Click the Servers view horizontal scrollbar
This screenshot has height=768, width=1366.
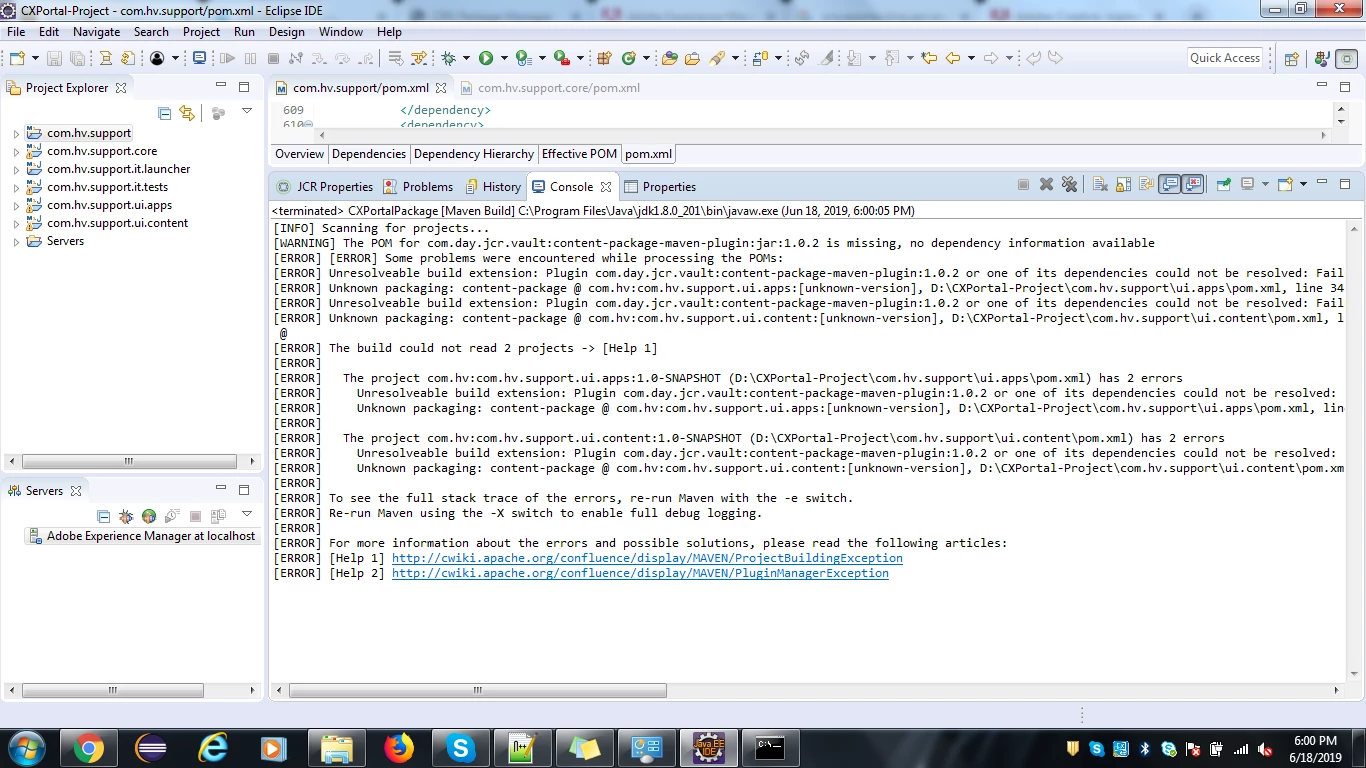point(112,690)
